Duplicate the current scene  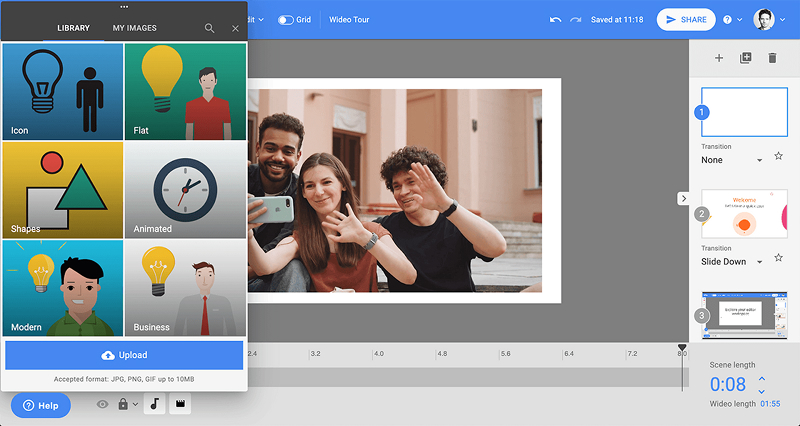point(745,58)
